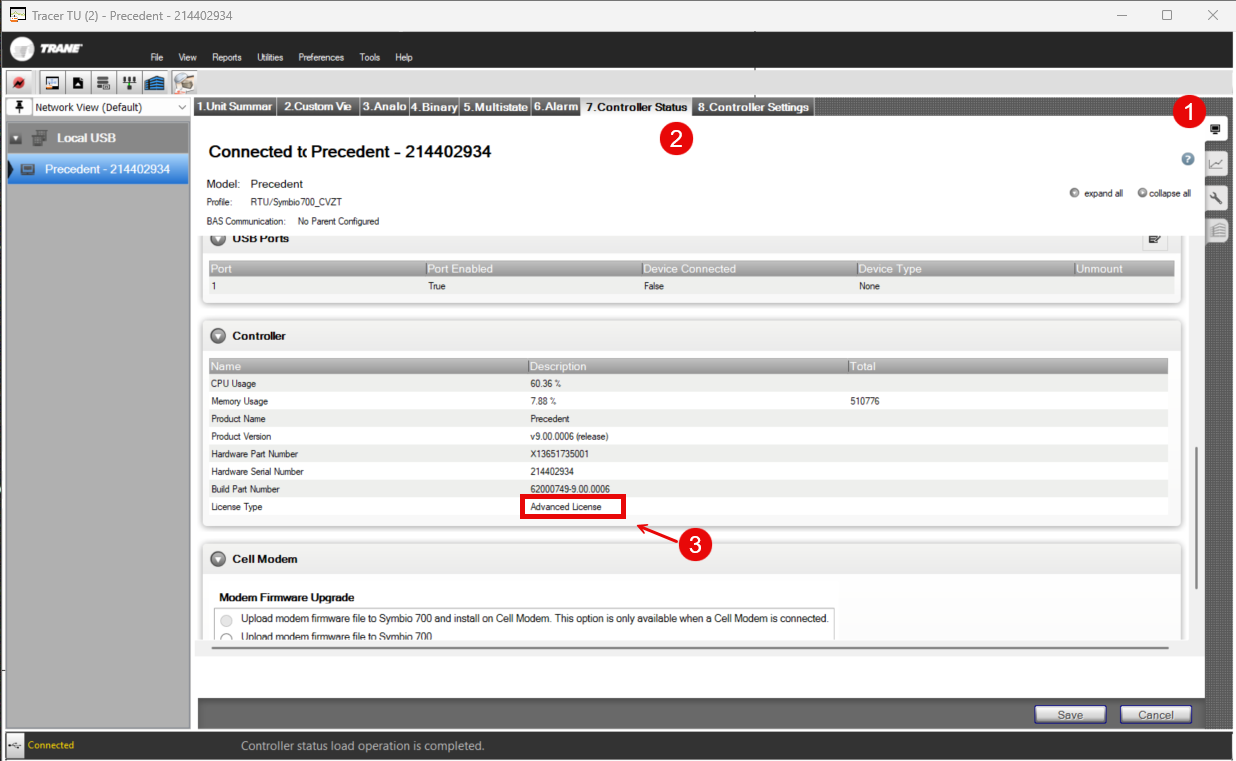Collapse the Local USB tree node arrow
The height and width of the screenshot is (761, 1236).
point(15,138)
